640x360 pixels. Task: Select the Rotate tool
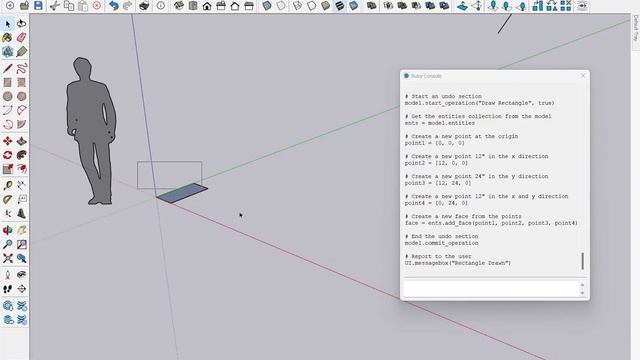7,155
